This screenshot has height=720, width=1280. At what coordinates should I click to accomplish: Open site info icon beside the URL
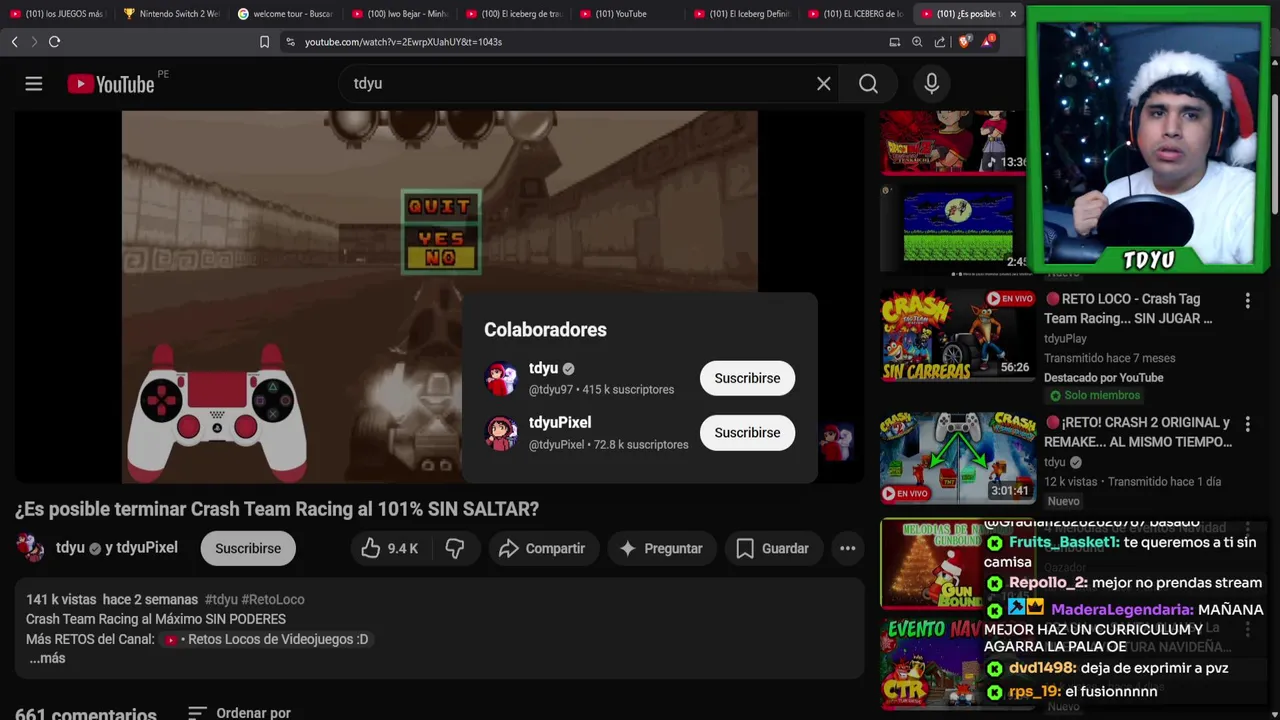(x=291, y=42)
